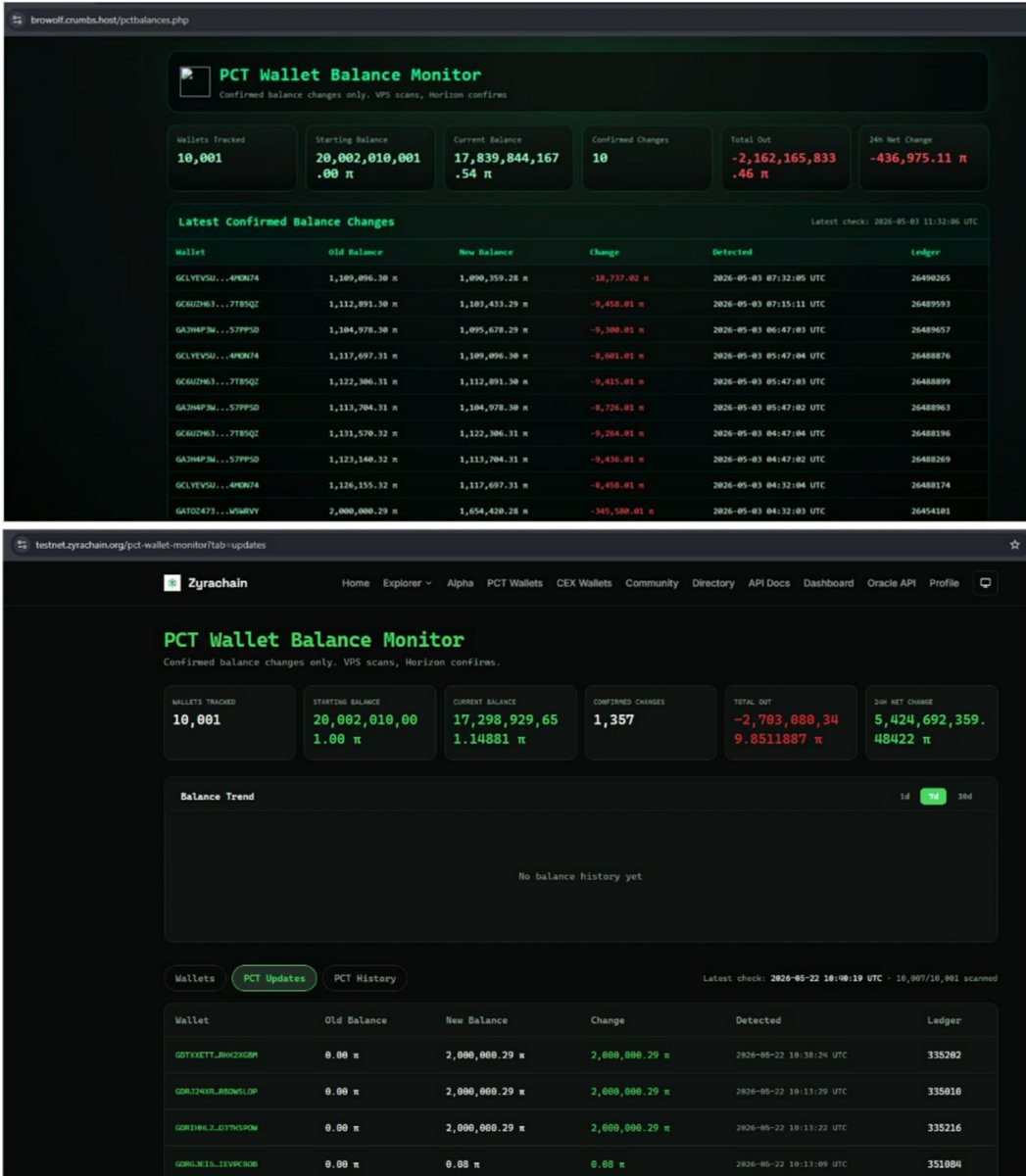The width and height of the screenshot is (1026, 1176).
Task: Click the broken image icon beside PCT Wallet Balance Monitor
Action: [195, 81]
